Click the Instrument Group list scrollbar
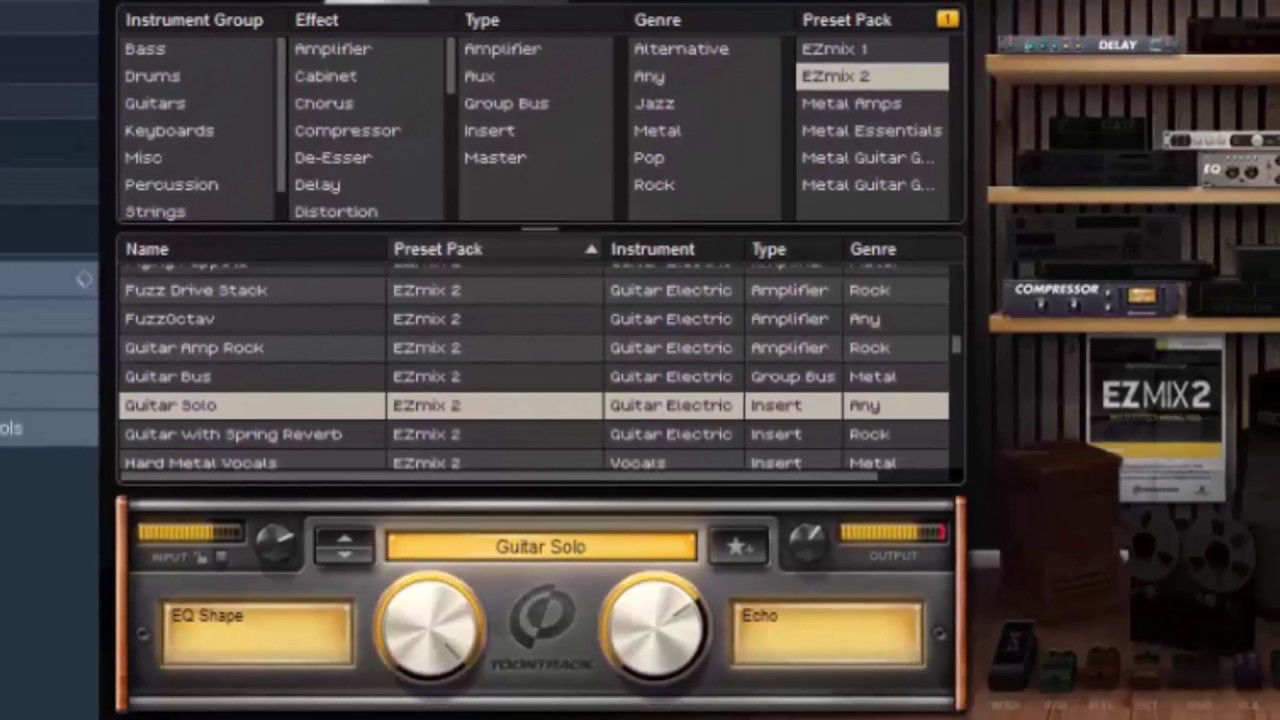The width and height of the screenshot is (1280, 720). (x=280, y=115)
